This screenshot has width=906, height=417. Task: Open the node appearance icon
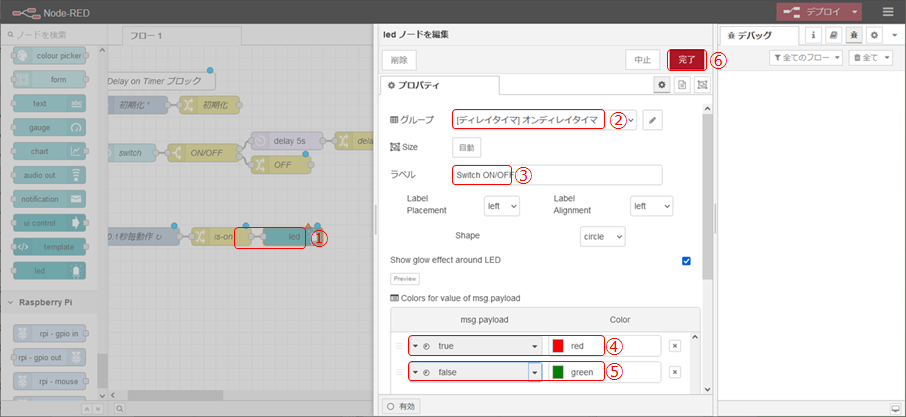[x=701, y=85]
